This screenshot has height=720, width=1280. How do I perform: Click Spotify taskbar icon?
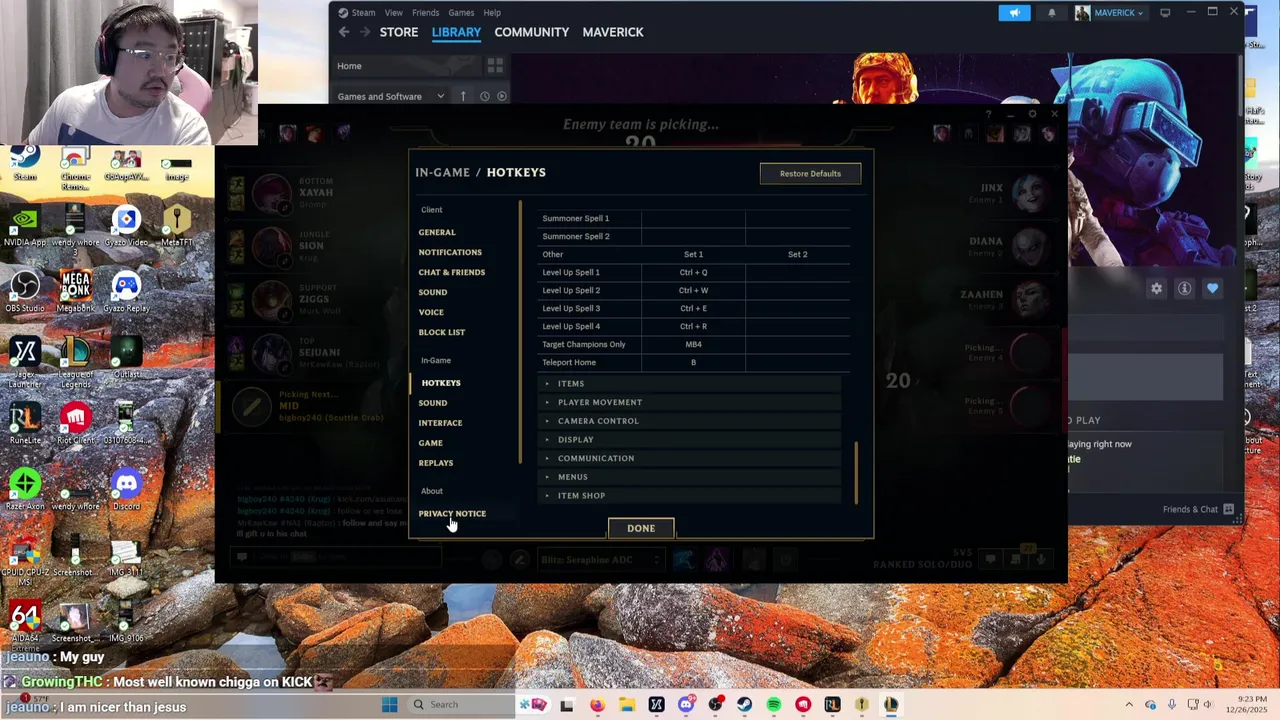click(774, 705)
